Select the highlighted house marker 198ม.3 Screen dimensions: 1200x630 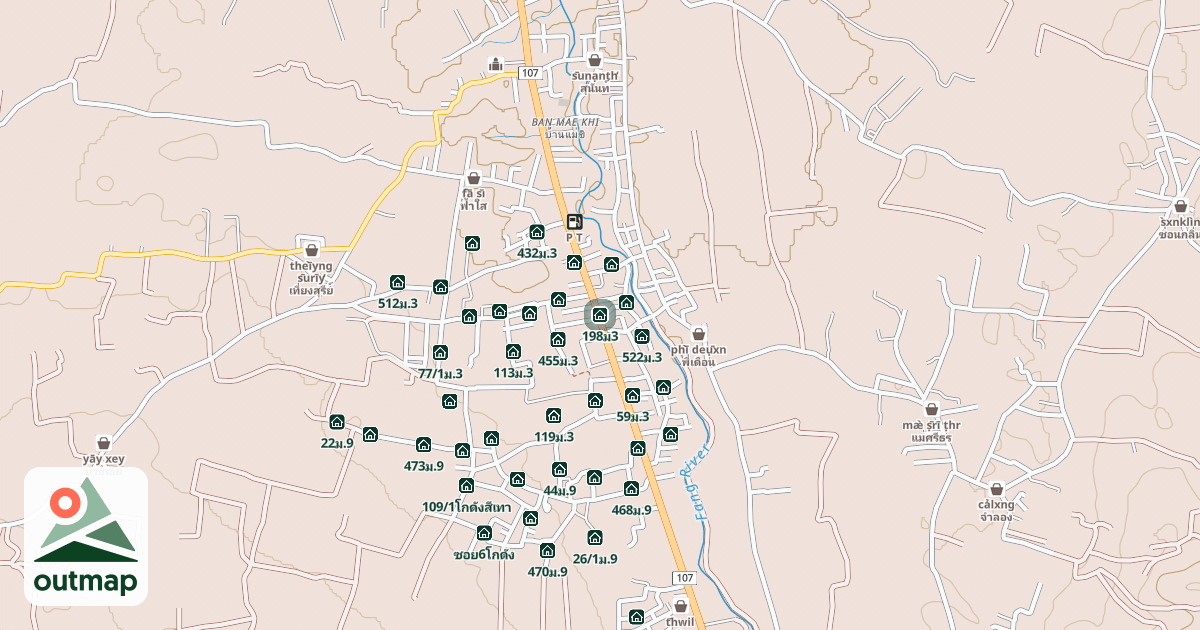point(600,316)
